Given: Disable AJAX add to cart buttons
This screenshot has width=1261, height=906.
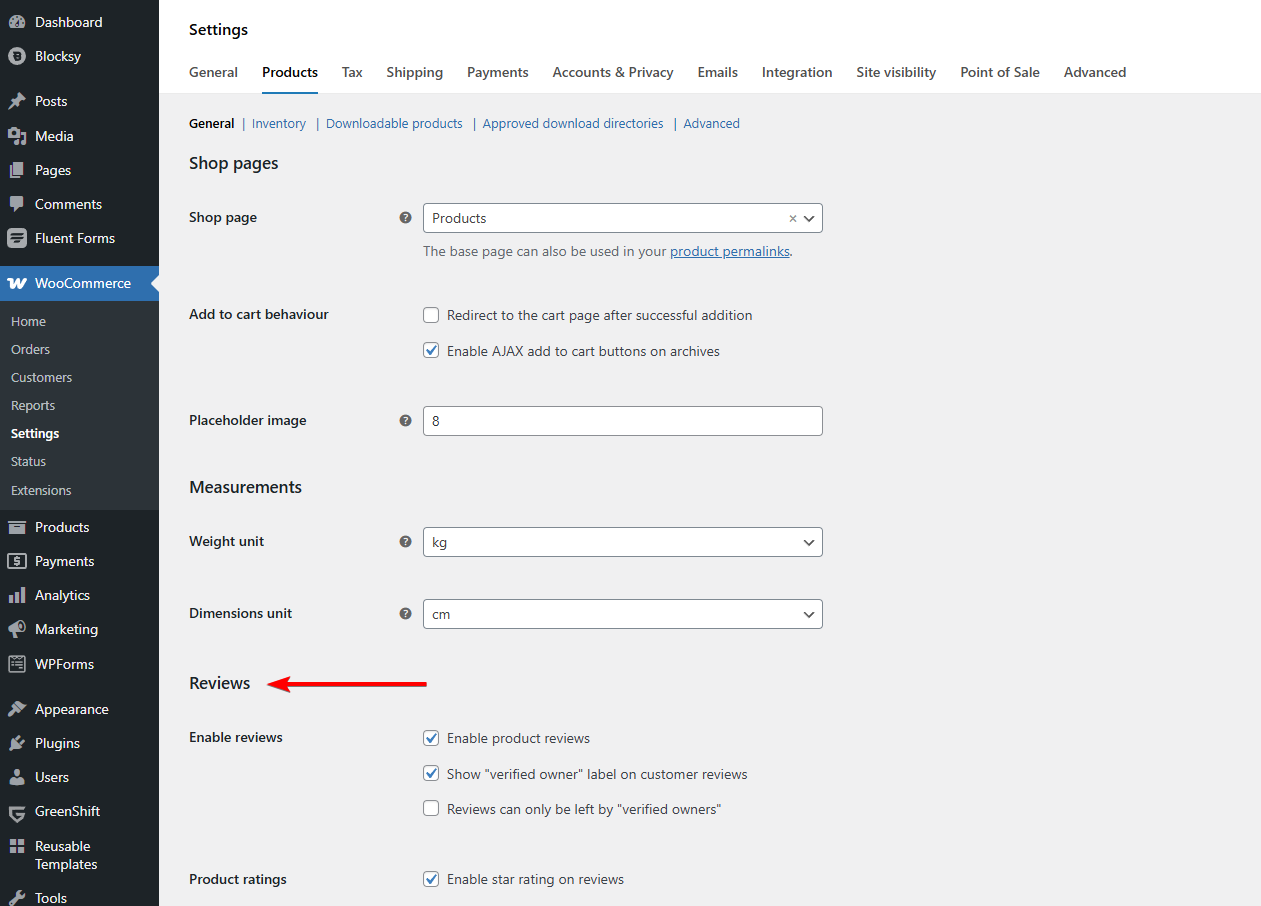Looking at the screenshot, I should pos(431,351).
